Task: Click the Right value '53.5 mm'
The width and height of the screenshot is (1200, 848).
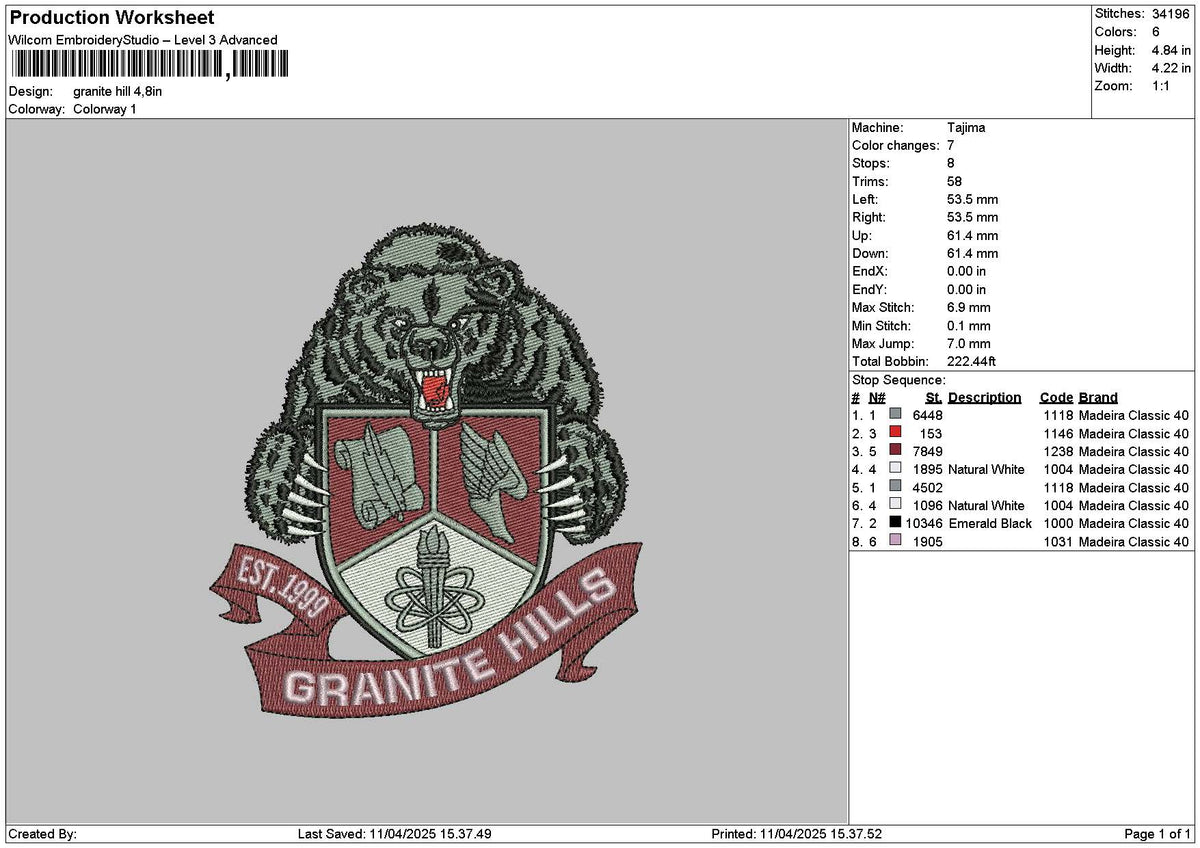Action: click(x=972, y=218)
